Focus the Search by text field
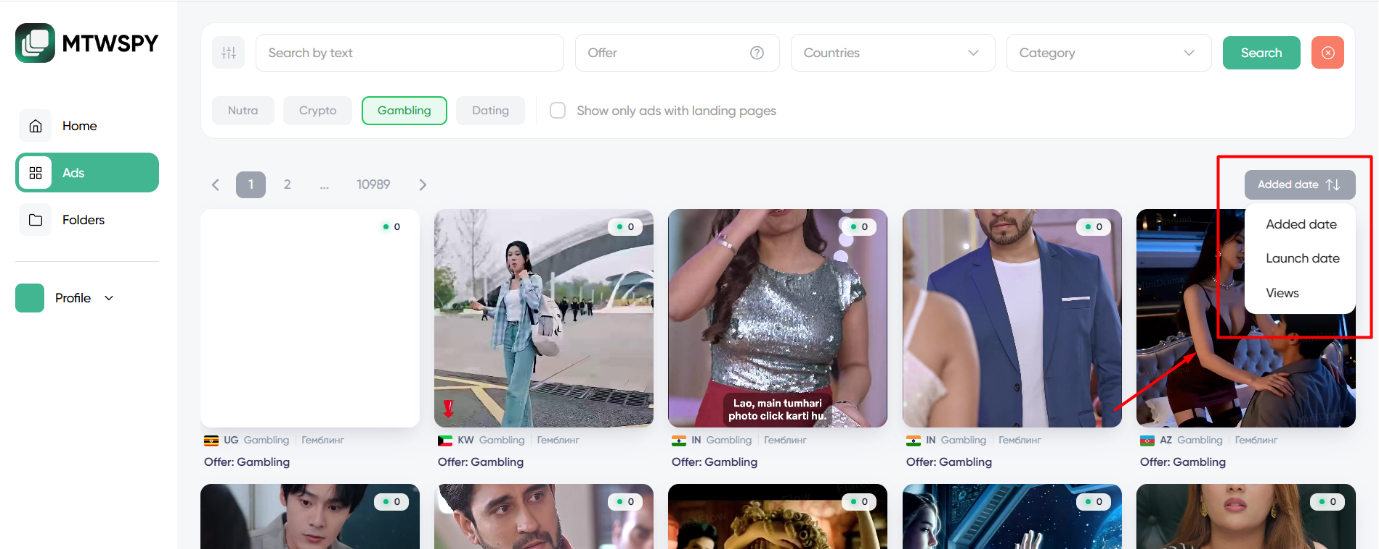This screenshot has height=549, width=1379. coord(409,53)
